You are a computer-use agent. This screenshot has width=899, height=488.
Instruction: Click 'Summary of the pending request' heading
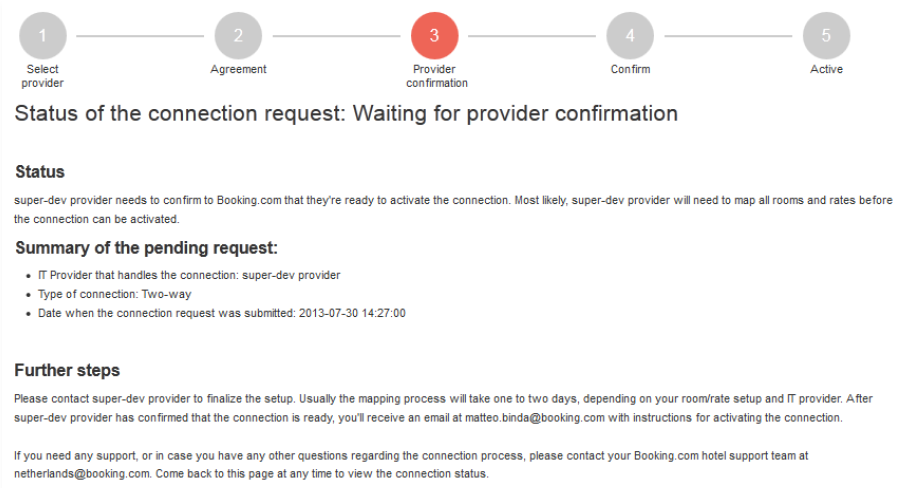point(146,248)
